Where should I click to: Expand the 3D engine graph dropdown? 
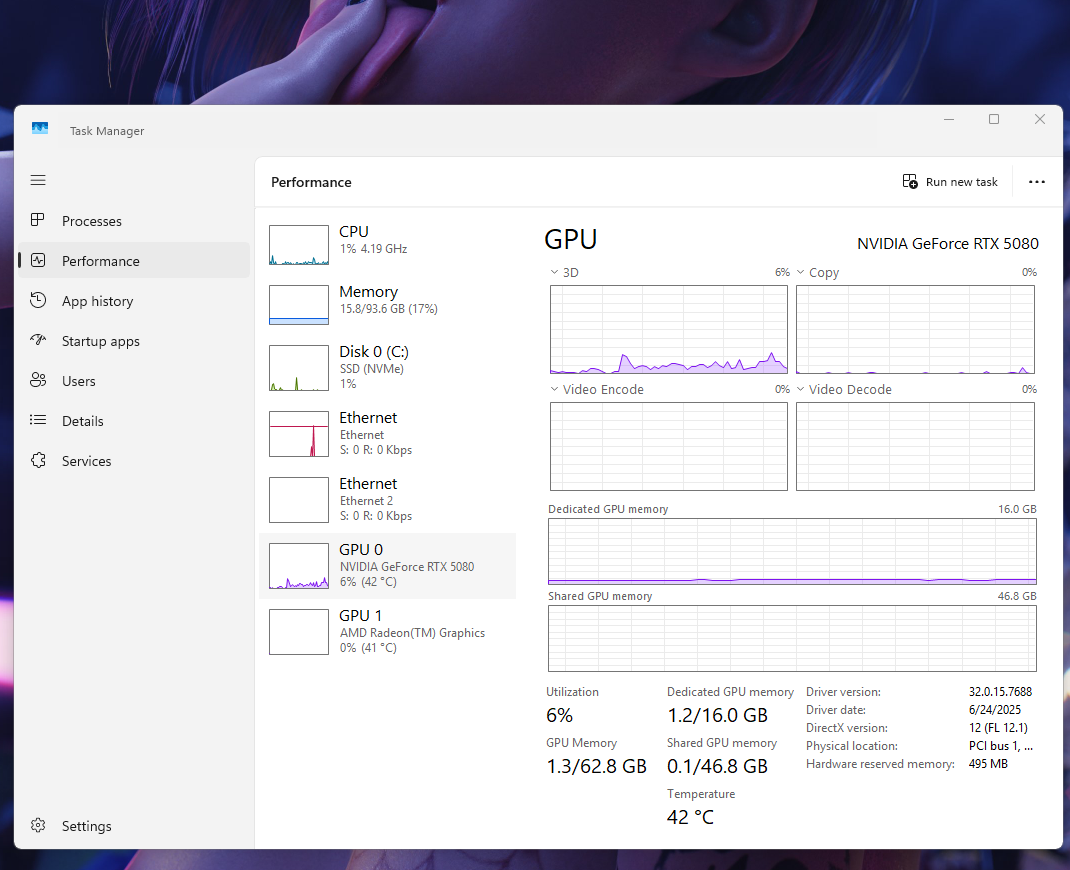555,272
